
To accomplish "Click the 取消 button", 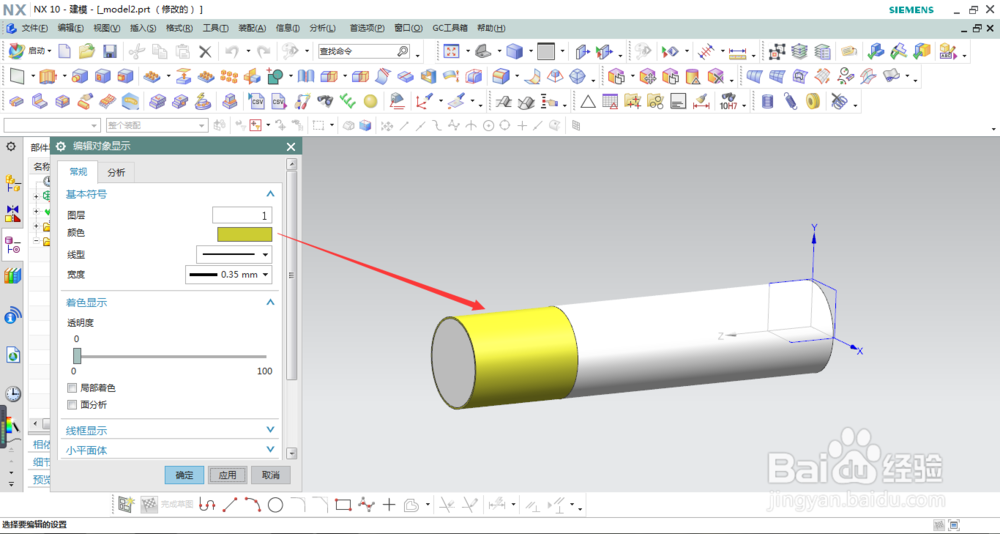I will click(x=270, y=475).
